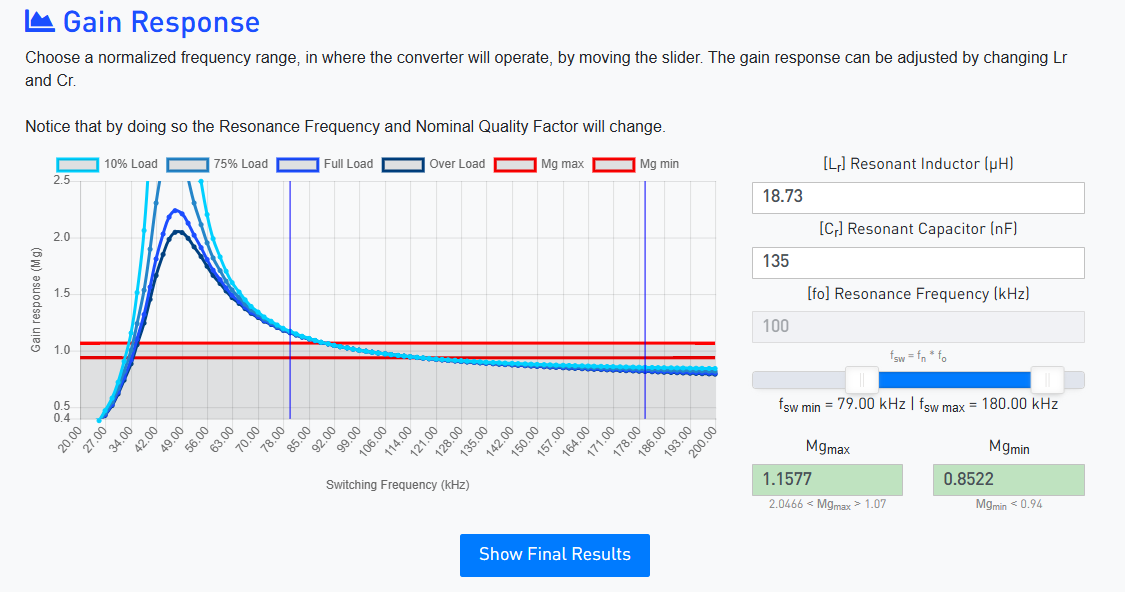Screen dimensions: 1125x592
Task: Toggle the Over Load legend entry
Action: (x=403, y=164)
